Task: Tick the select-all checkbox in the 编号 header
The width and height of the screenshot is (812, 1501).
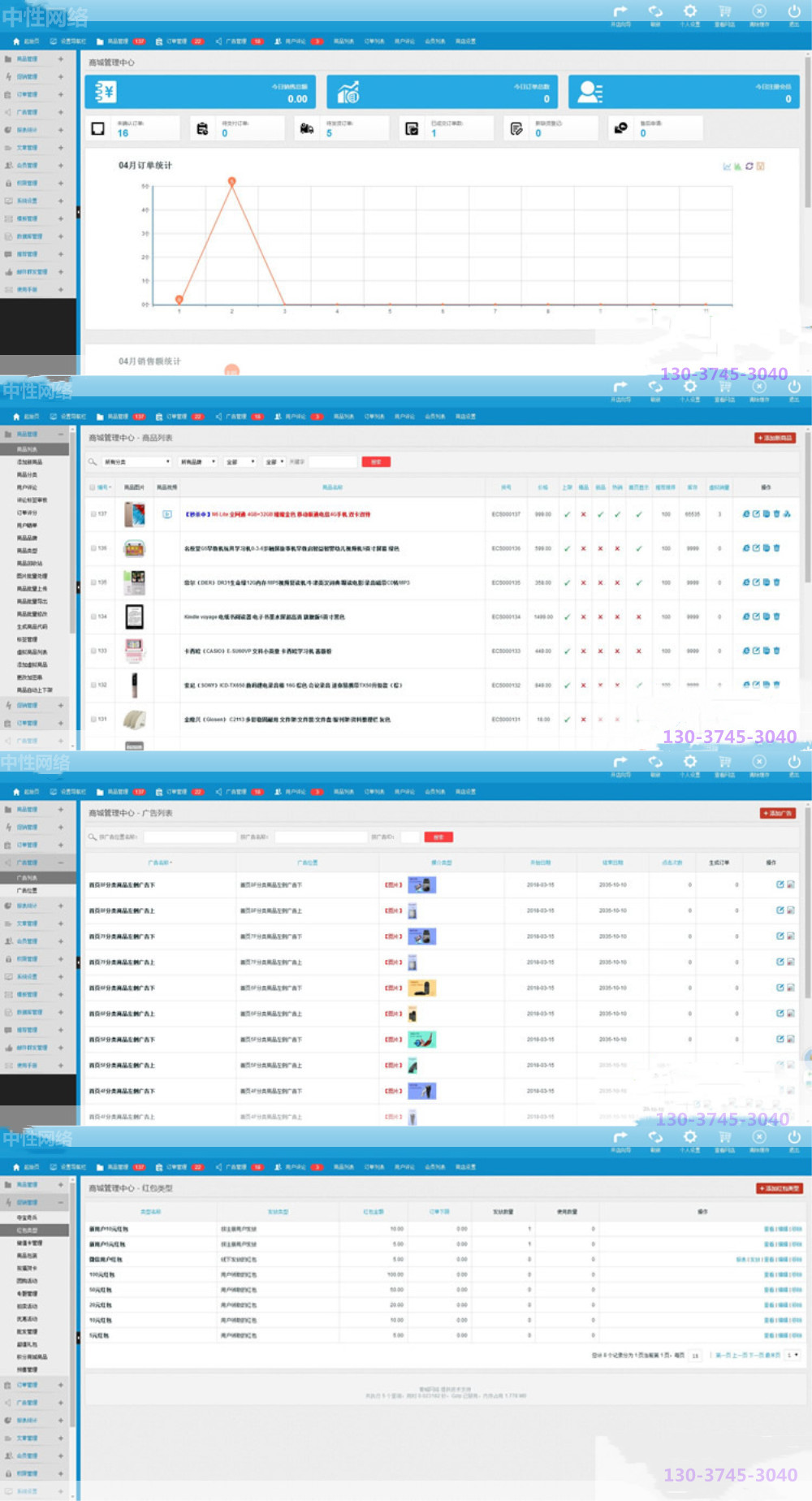Action: [x=93, y=487]
